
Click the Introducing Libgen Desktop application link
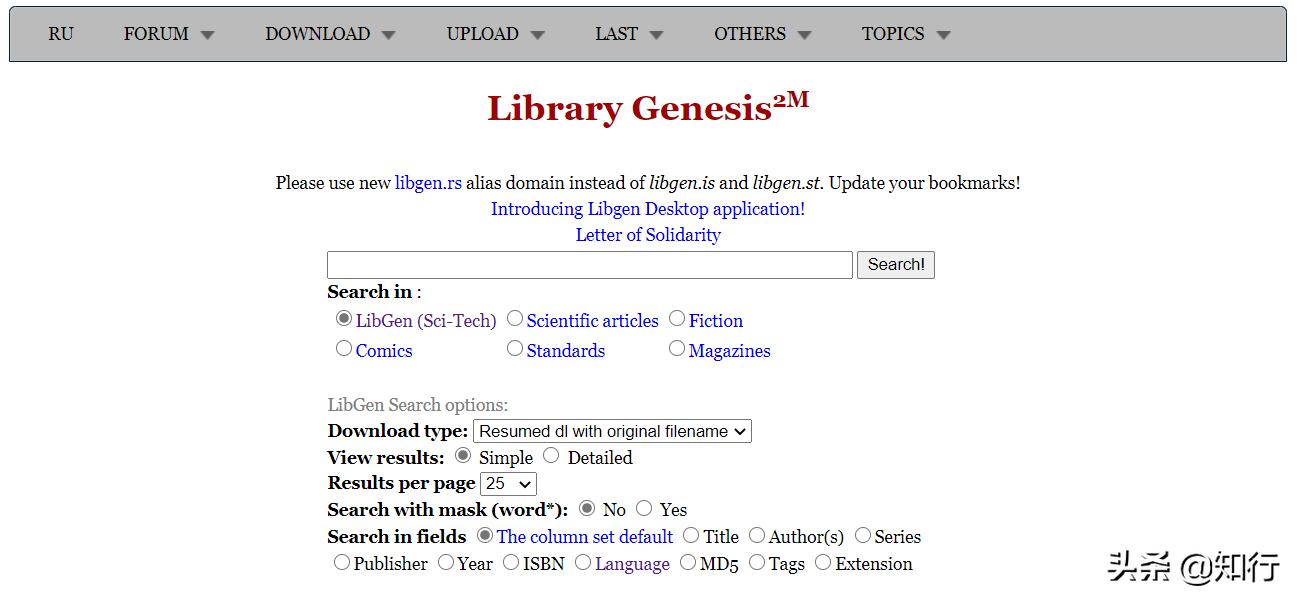point(648,209)
